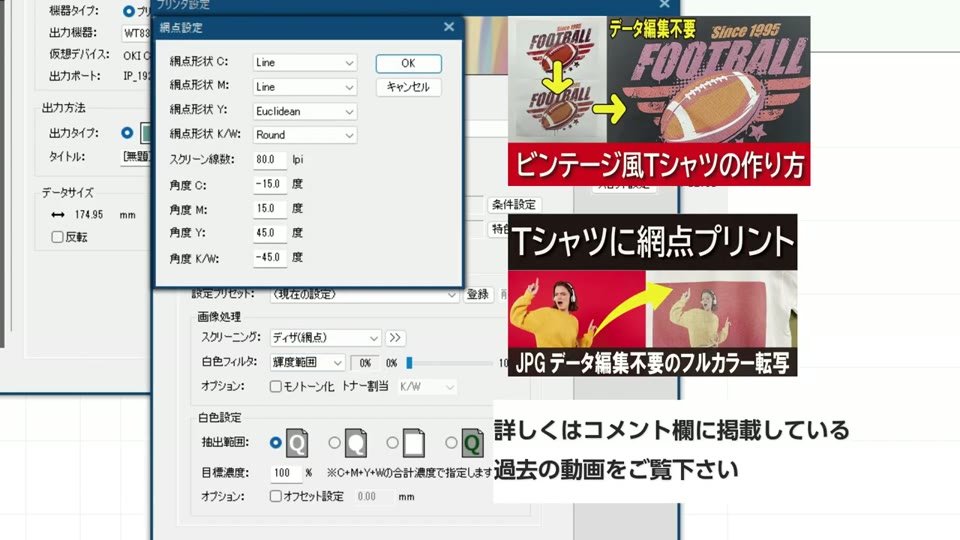960x540 pixels.
Task: Select the 出力タイプ radio button
Action: pos(127,133)
